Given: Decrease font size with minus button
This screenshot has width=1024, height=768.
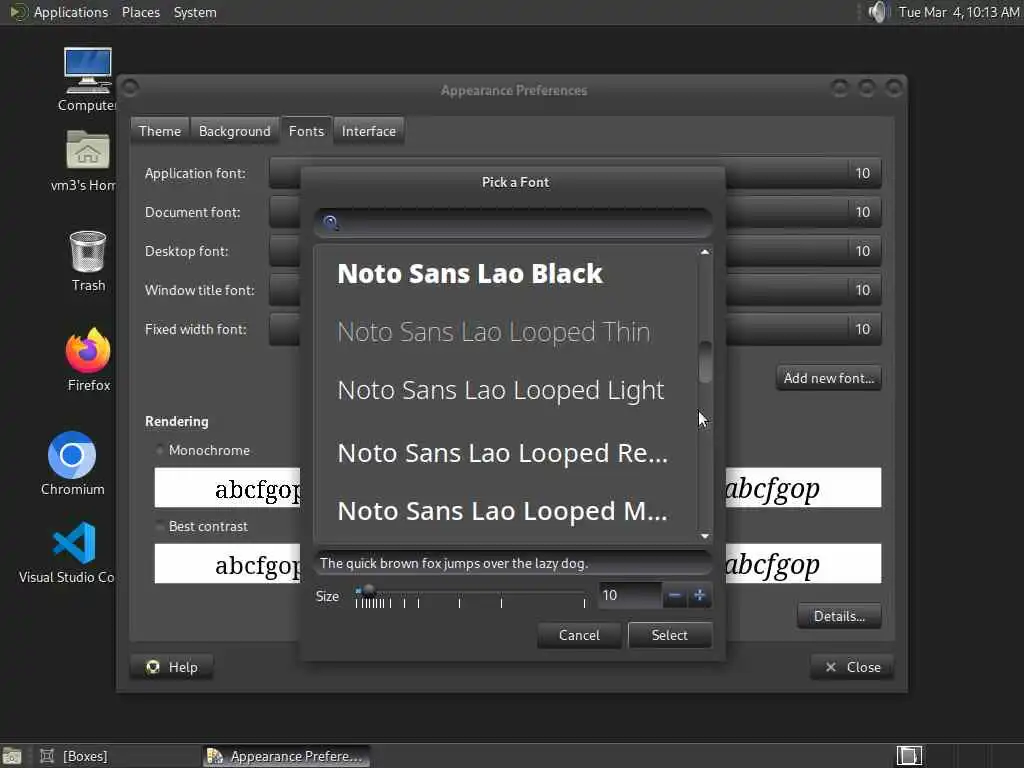Looking at the screenshot, I should click(x=675, y=596).
